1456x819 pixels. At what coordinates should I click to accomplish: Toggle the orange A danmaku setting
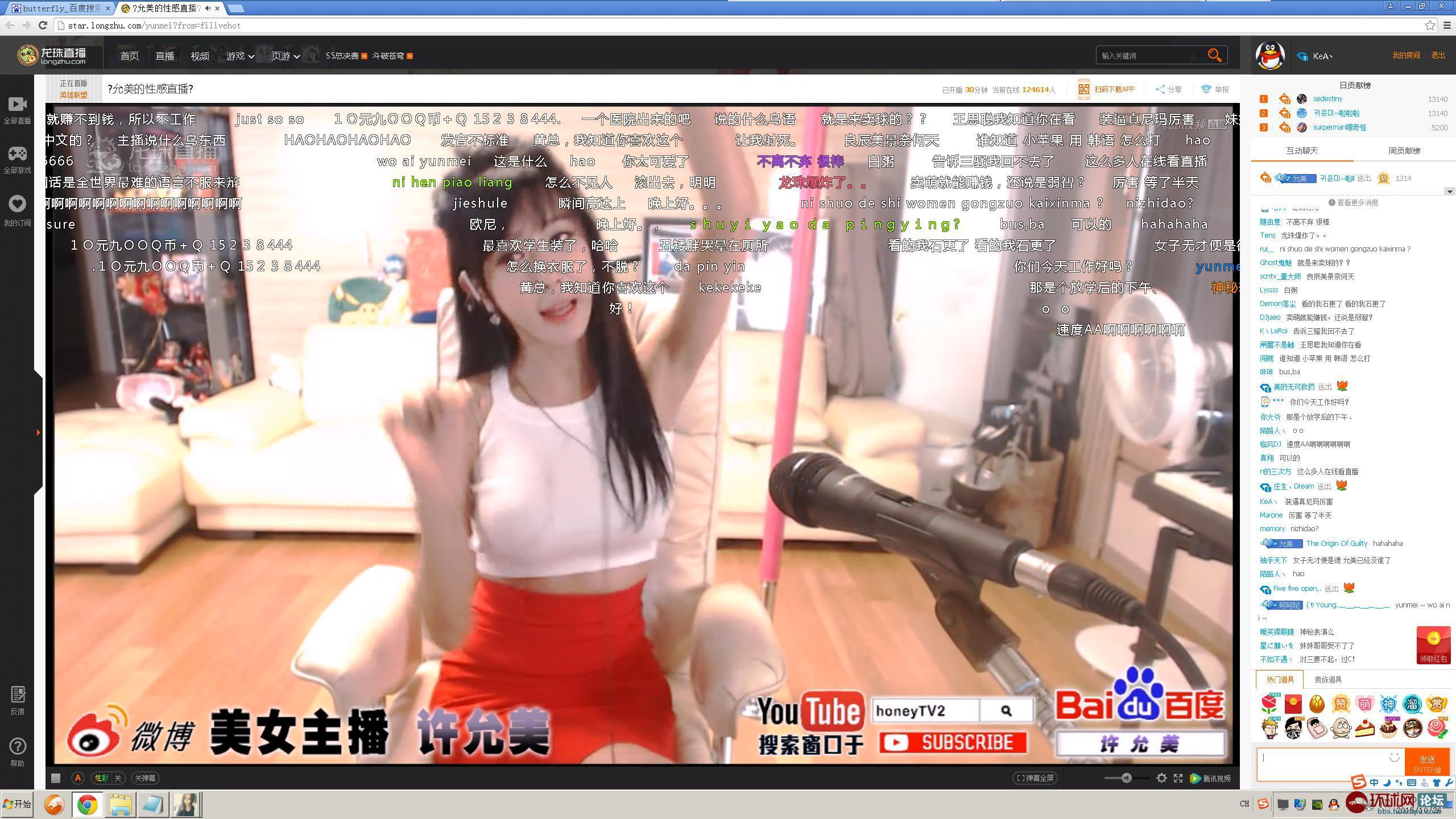tap(77, 778)
